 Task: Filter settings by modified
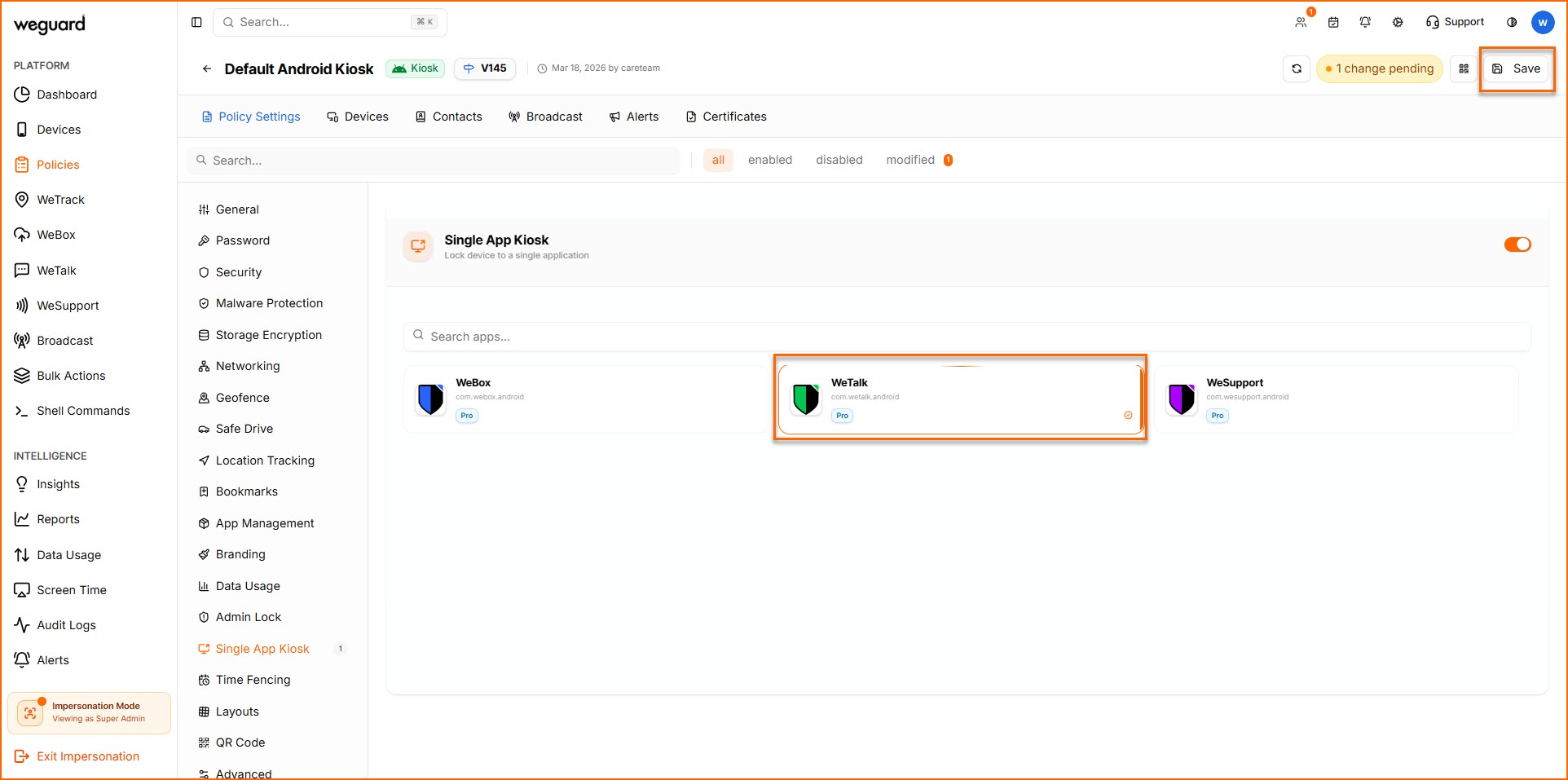(x=910, y=160)
